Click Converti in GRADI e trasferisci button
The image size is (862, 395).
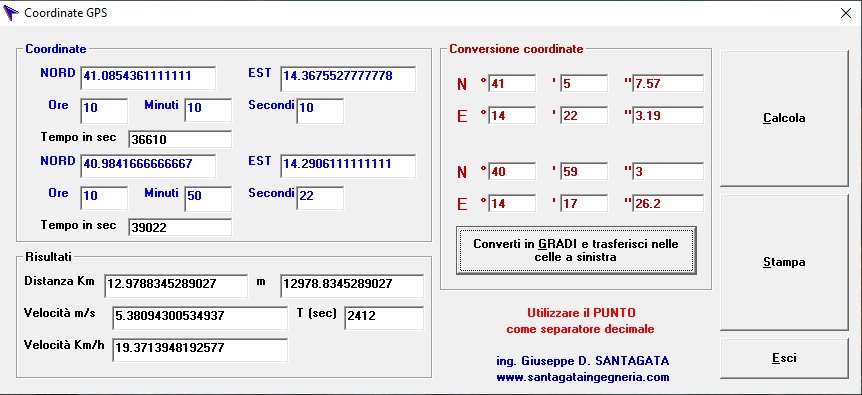pyautogui.click(x=576, y=250)
